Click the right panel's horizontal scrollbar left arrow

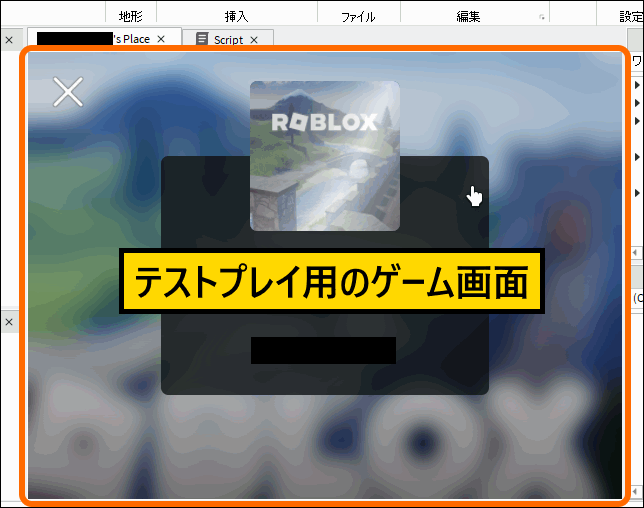[635, 252]
